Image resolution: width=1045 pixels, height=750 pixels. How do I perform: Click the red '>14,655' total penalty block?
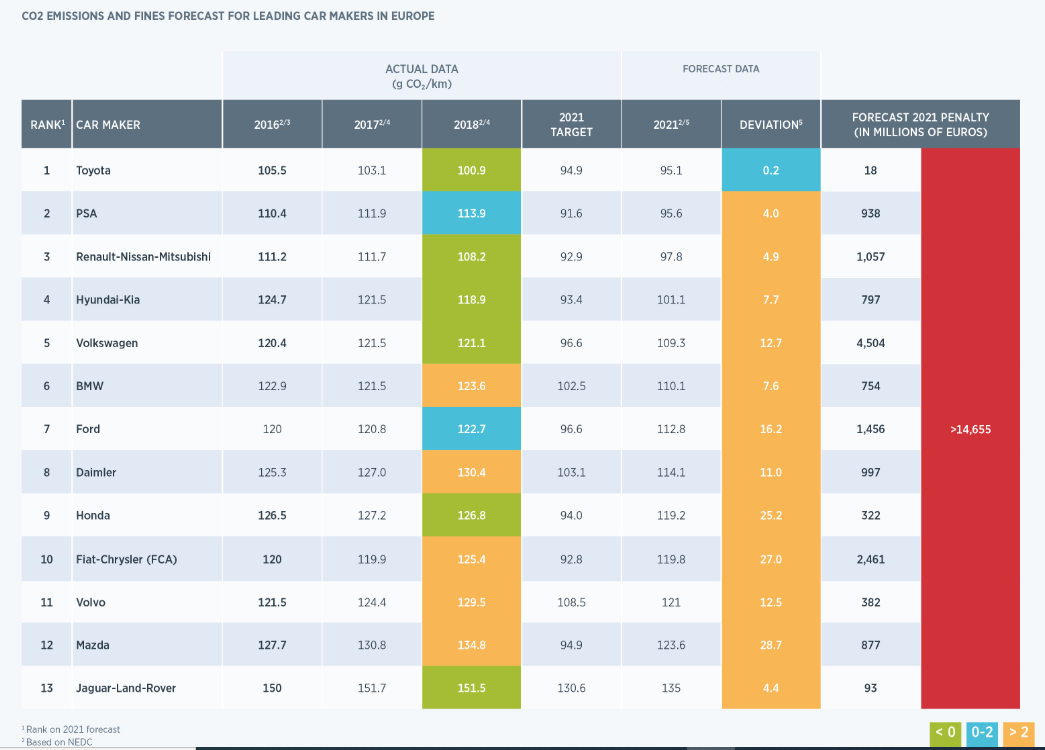click(x=970, y=429)
